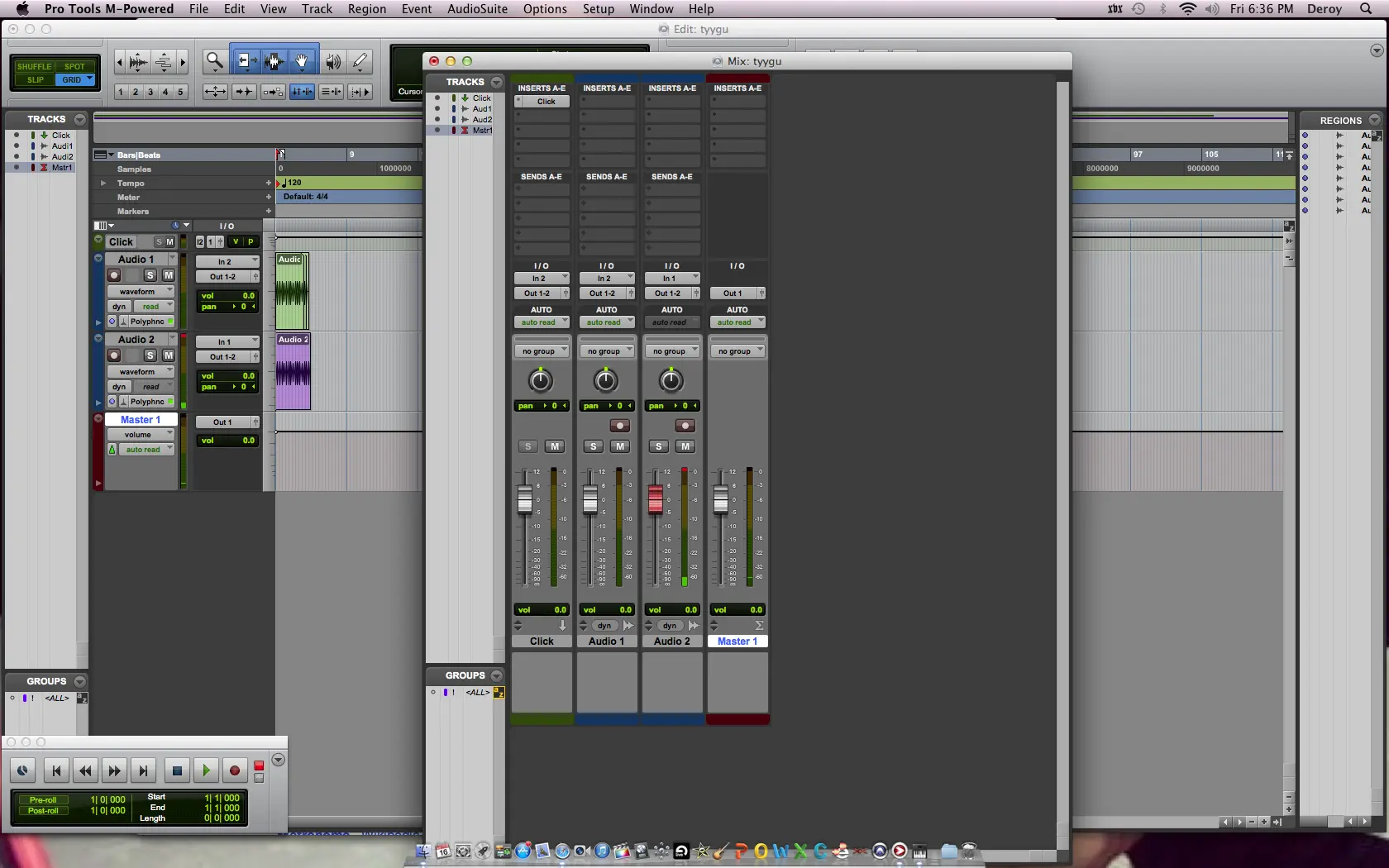Image resolution: width=1389 pixels, height=868 pixels.
Task: Mute the Click track in Mix window
Action: (x=555, y=446)
